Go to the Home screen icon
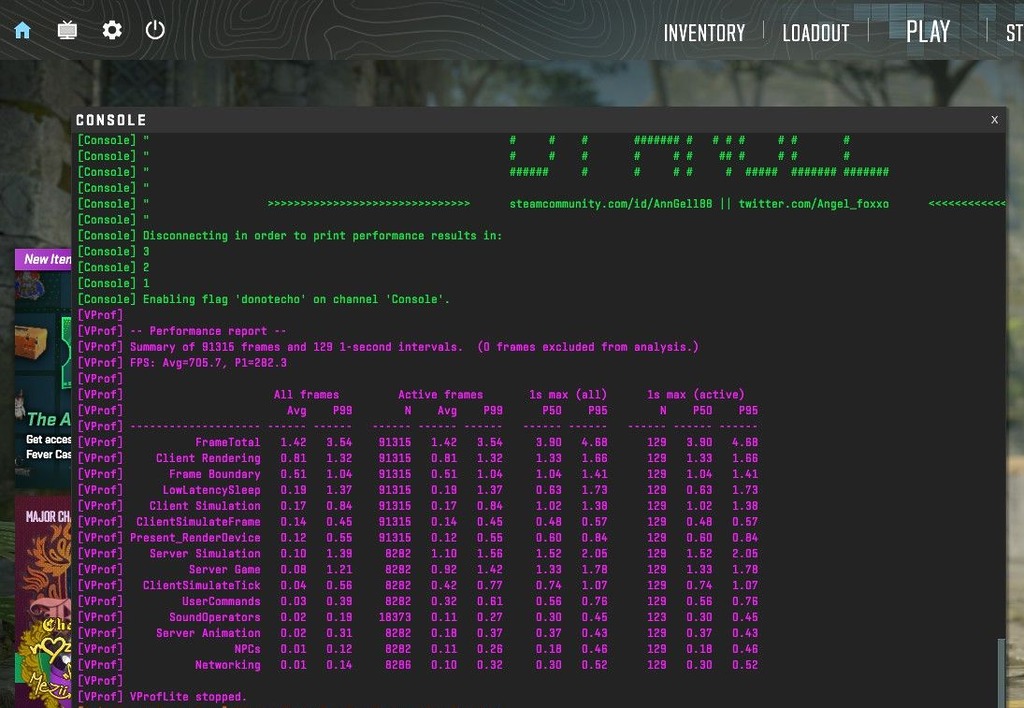 22,30
